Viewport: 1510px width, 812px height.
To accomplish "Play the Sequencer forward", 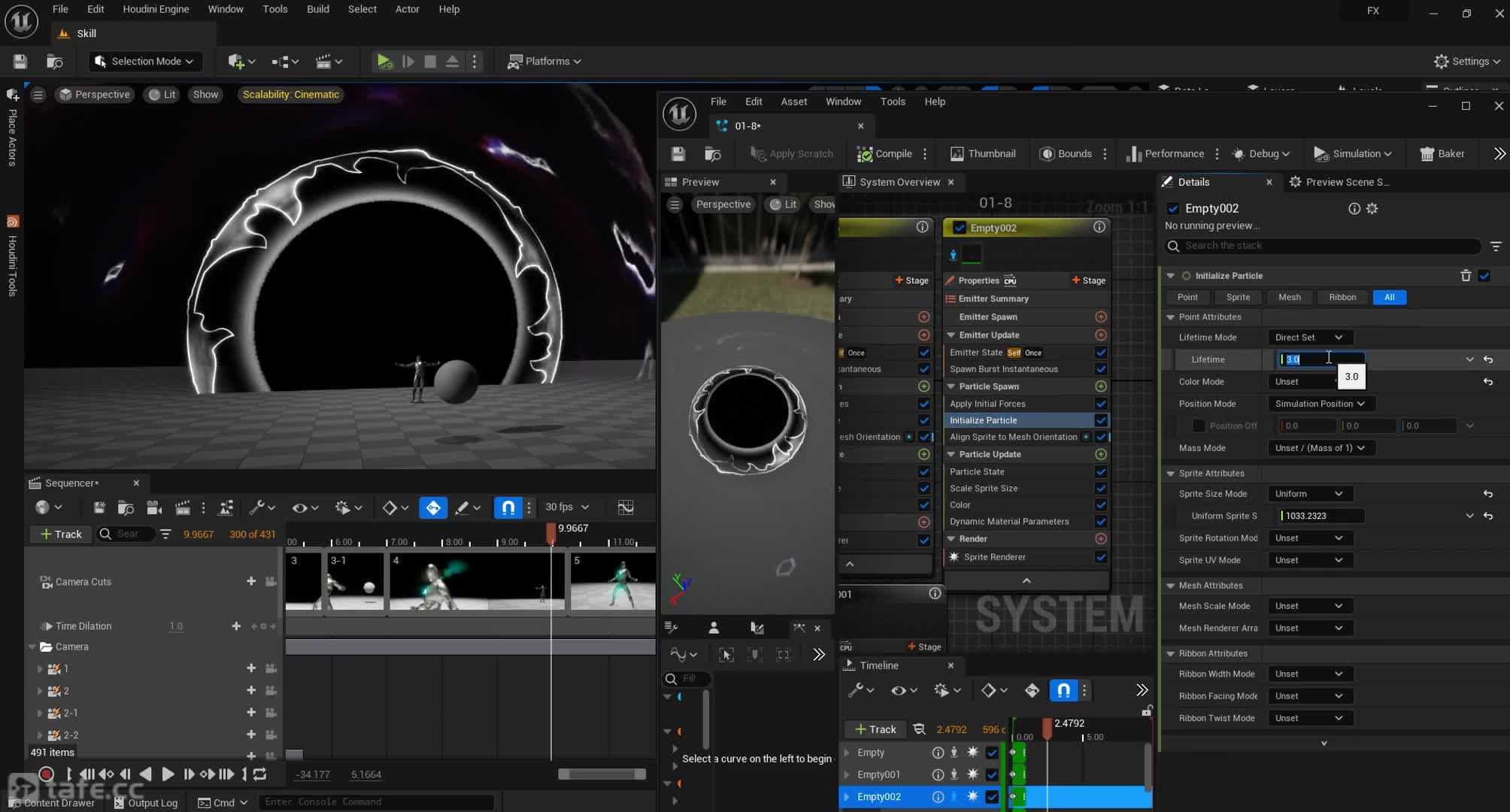I will pyautogui.click(x=168, y=774).
